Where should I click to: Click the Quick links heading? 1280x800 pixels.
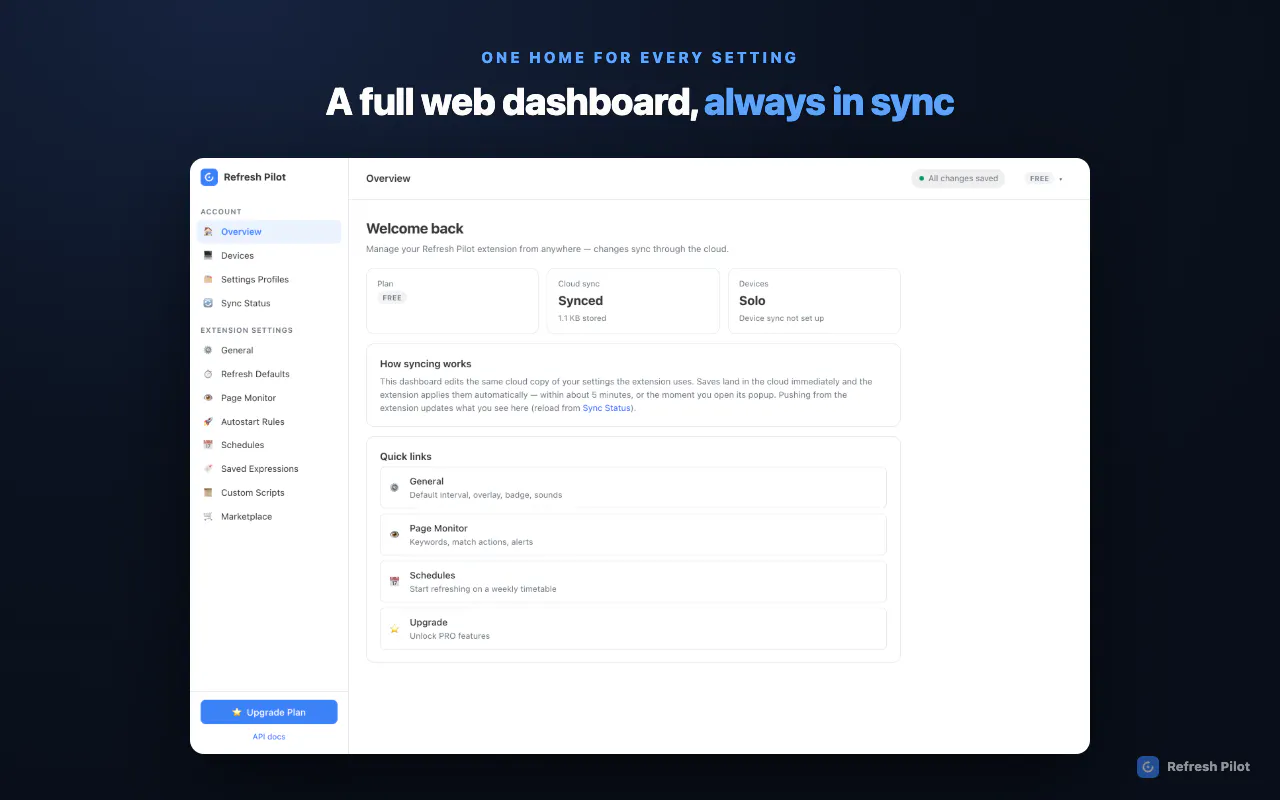tap(406, 457)
